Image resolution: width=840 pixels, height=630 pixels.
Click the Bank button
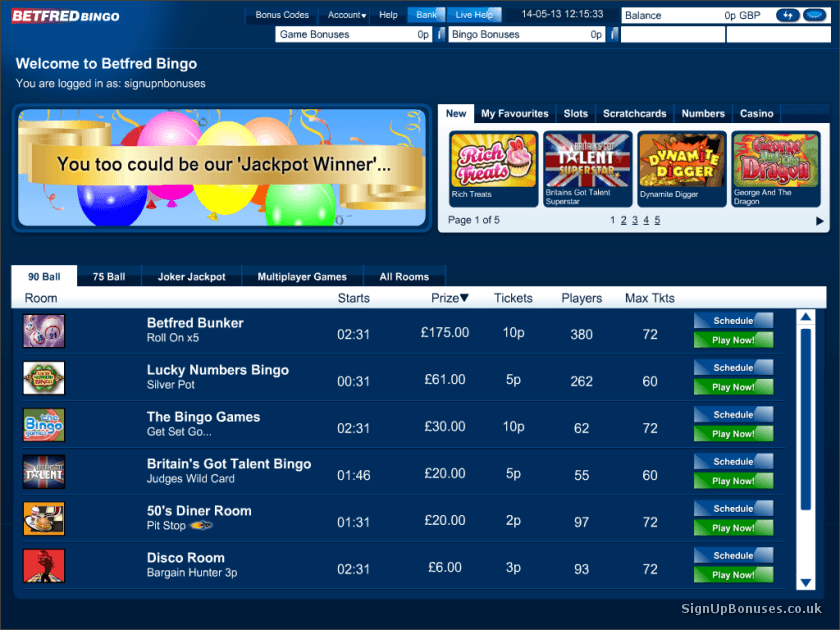tap(426, 15)
